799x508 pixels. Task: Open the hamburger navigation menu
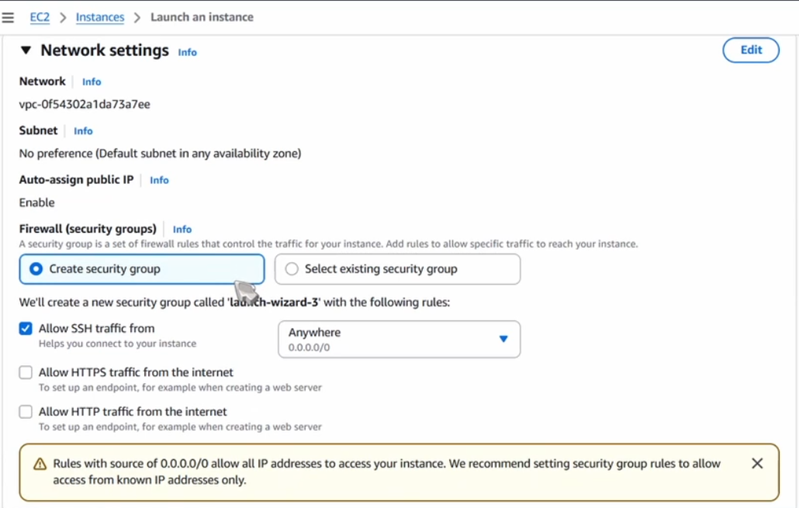[x=9, y=17]
